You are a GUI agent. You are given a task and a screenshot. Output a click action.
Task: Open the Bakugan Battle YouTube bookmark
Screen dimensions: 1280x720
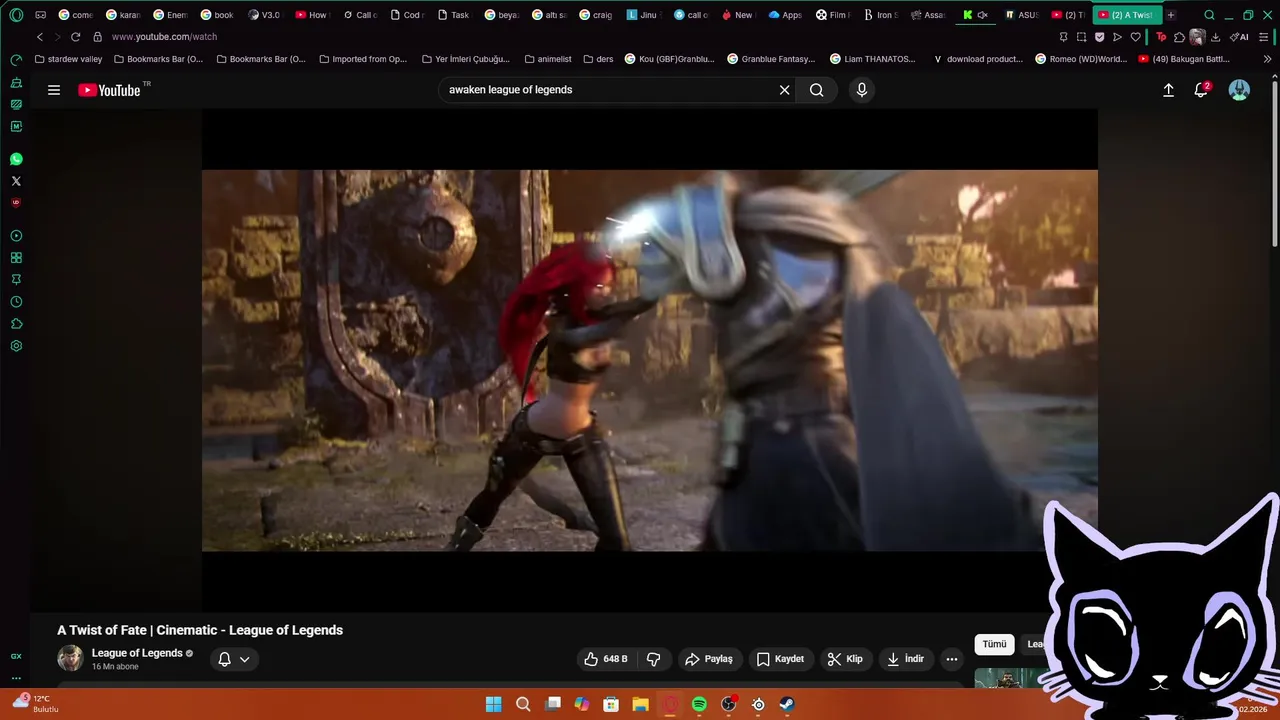[x=1184, y=59]
